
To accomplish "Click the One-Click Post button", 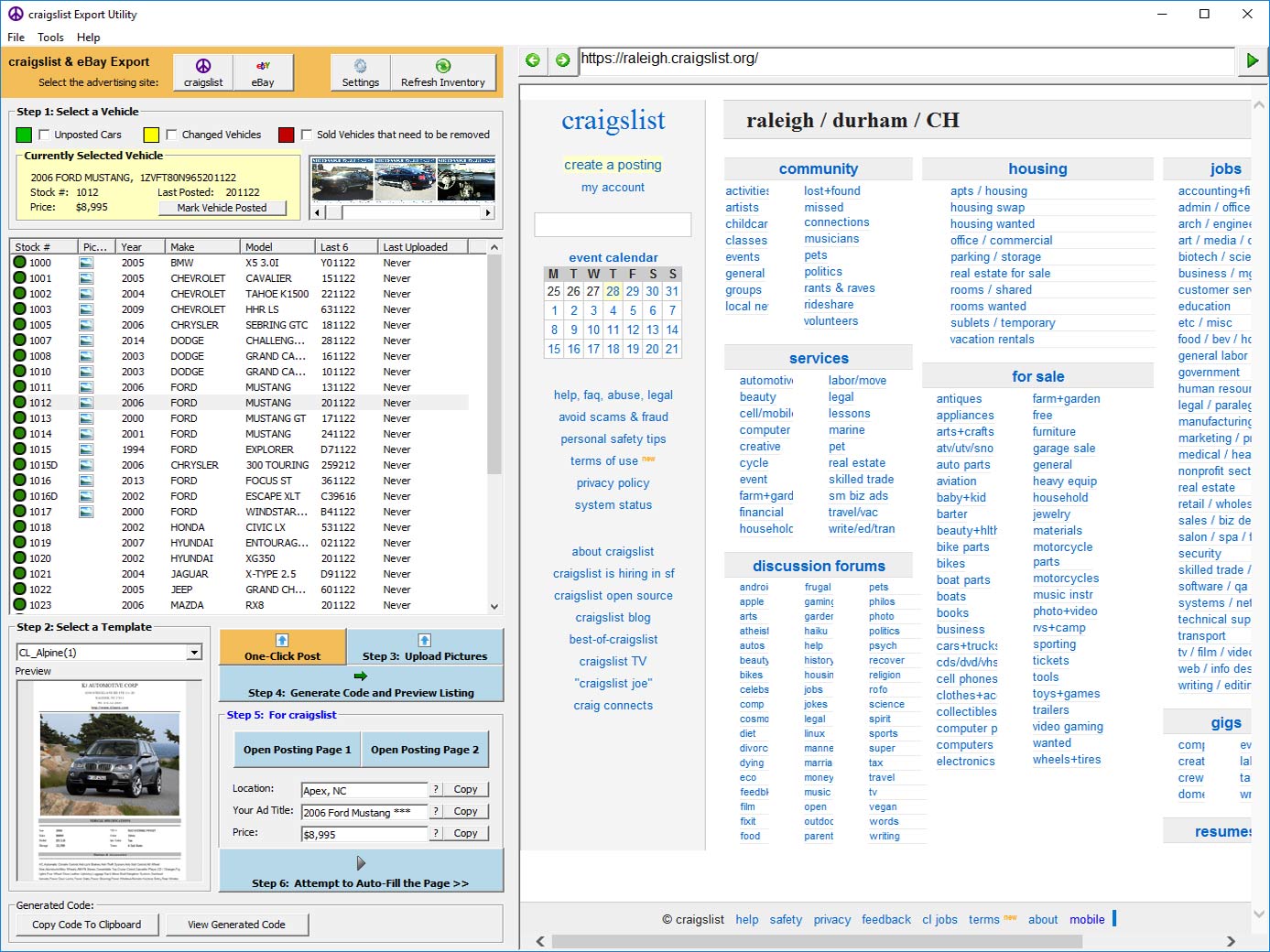I will tap(282, 647).
